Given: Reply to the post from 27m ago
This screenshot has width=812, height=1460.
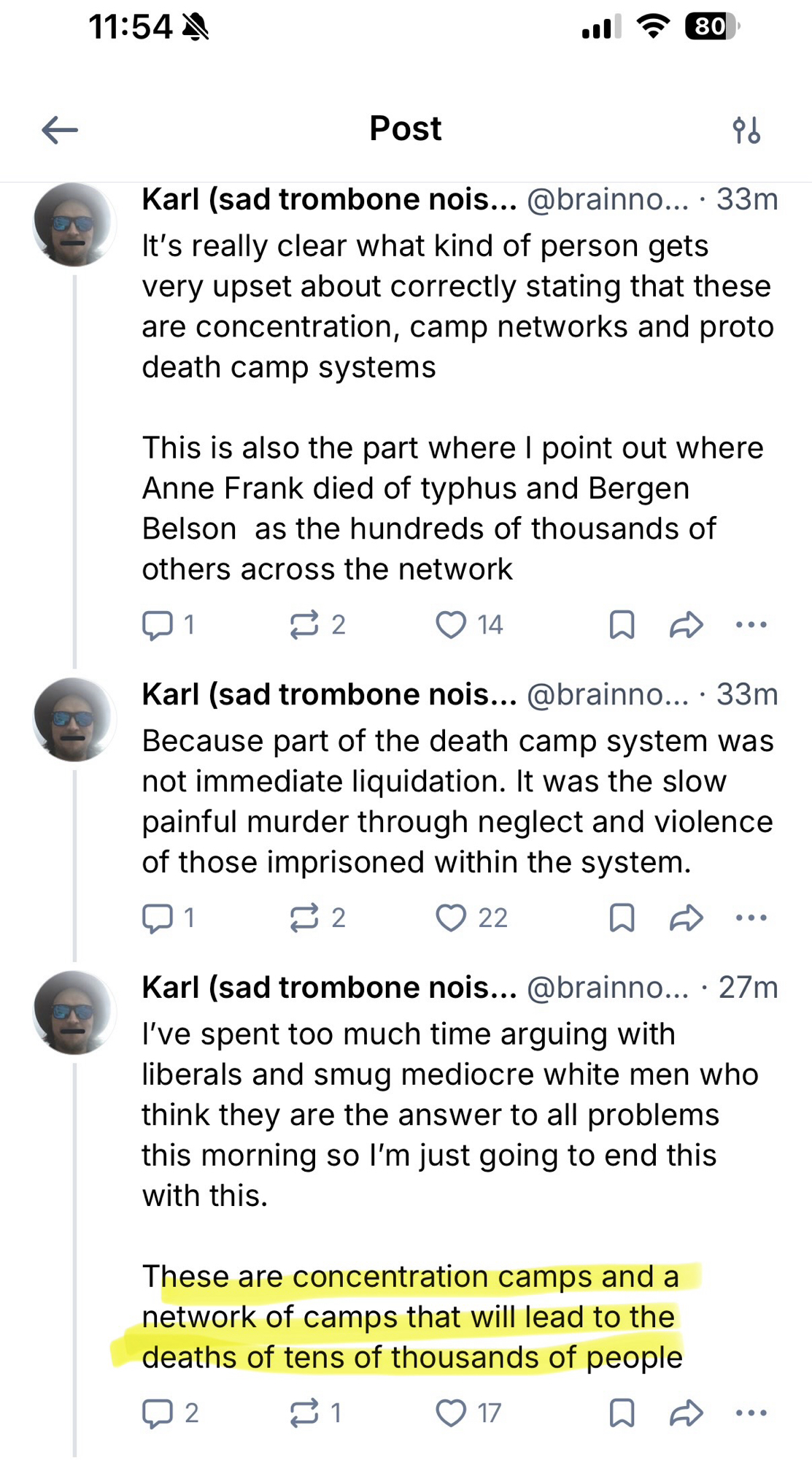Looking at the screenshot, I should click(157, 1413).
